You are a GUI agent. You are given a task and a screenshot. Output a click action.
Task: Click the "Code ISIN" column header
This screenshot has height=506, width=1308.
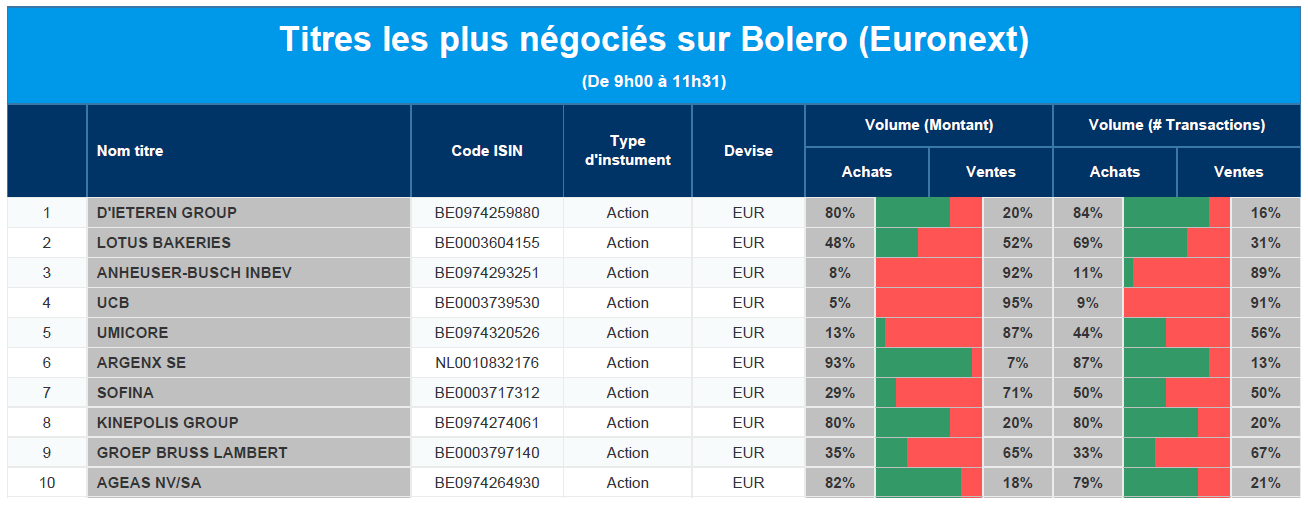click(x=487, y=151)
